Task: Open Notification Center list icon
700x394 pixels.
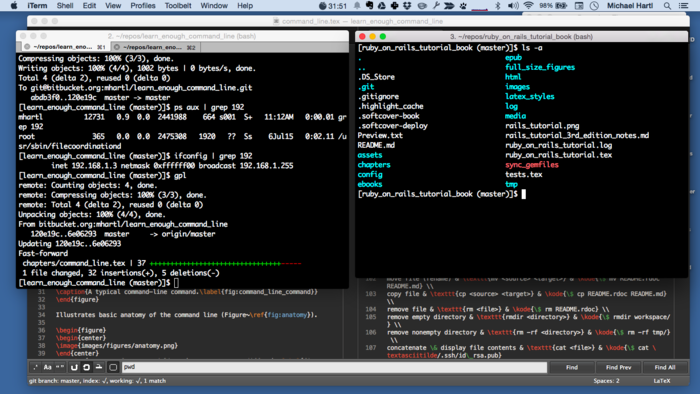Action: (x=683, y=6)
